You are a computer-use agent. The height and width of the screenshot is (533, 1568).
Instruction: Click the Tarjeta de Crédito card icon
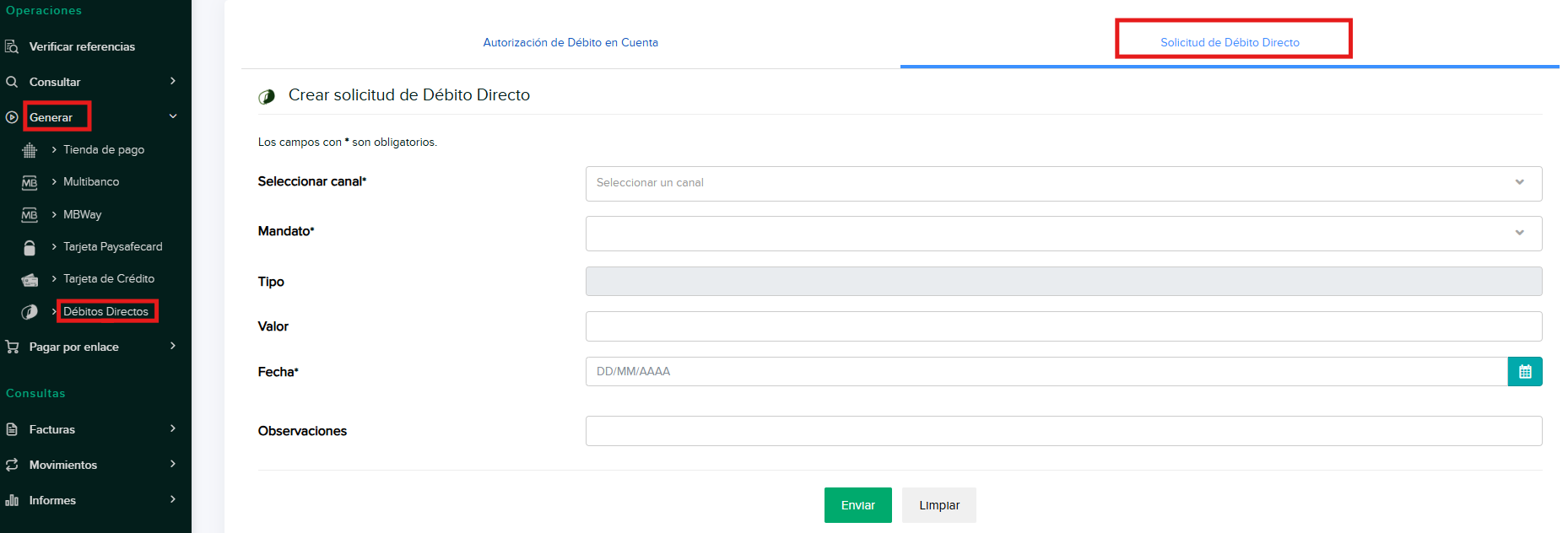coord(30,279)
